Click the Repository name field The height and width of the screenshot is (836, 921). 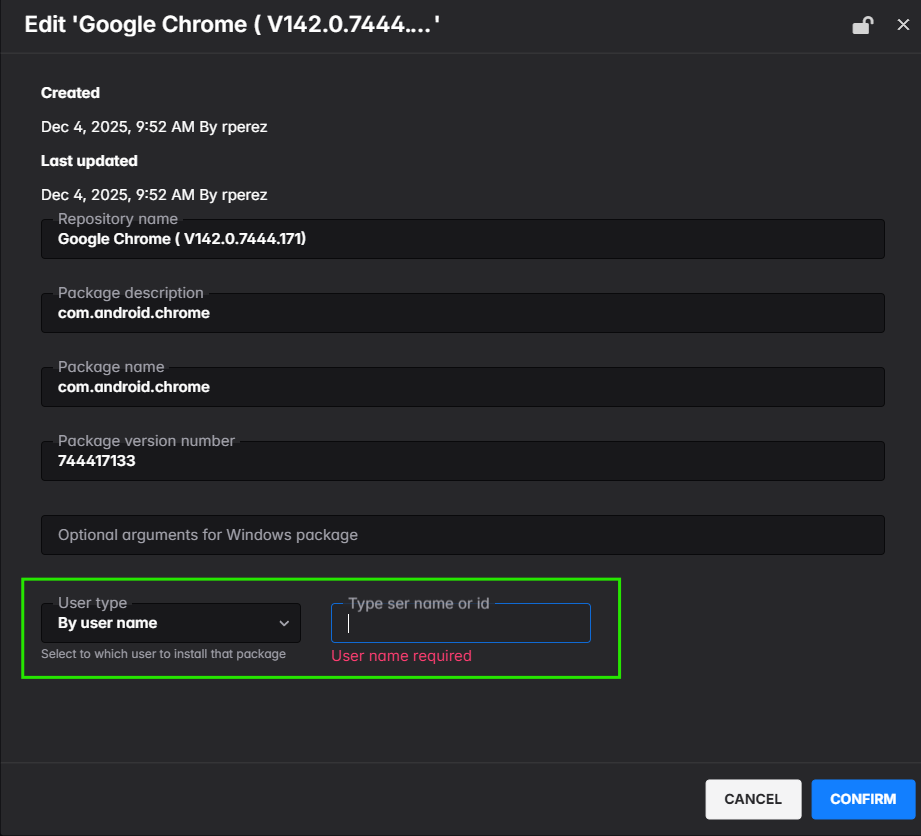pos(463,239)
